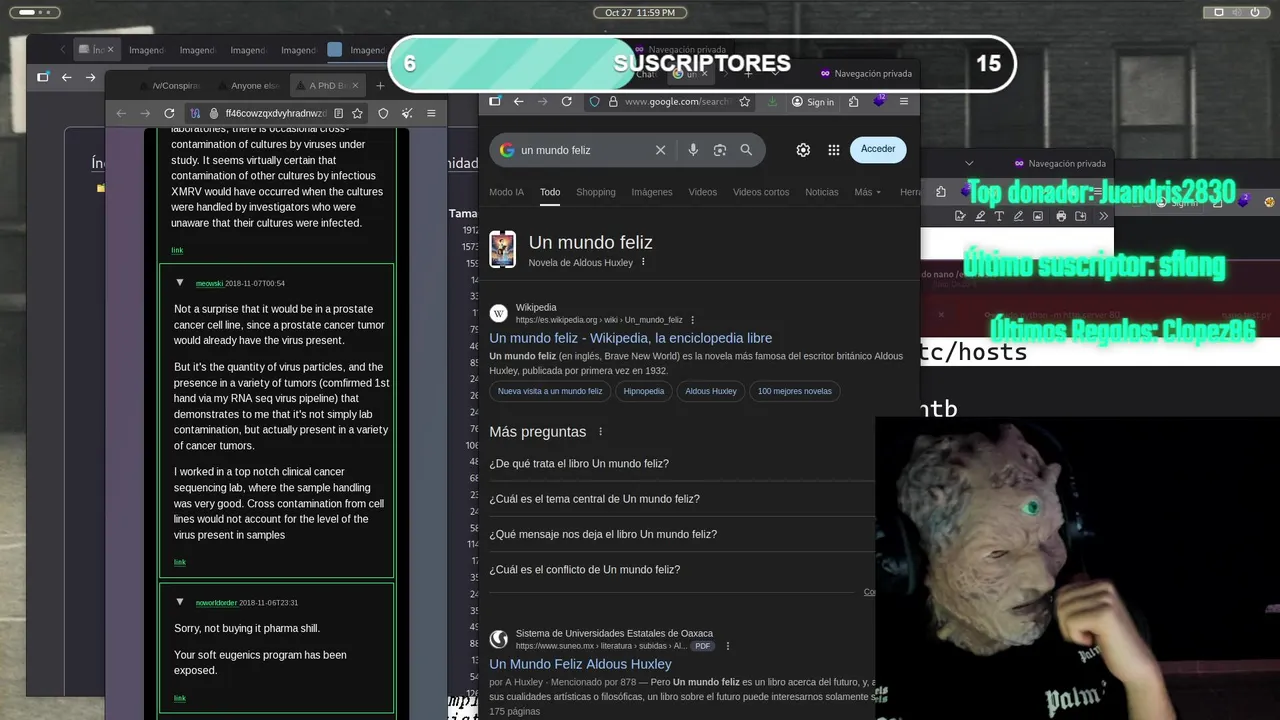The image size is (1280, 720).
Task: Bookmark the onion page with star
Action: 357,113
